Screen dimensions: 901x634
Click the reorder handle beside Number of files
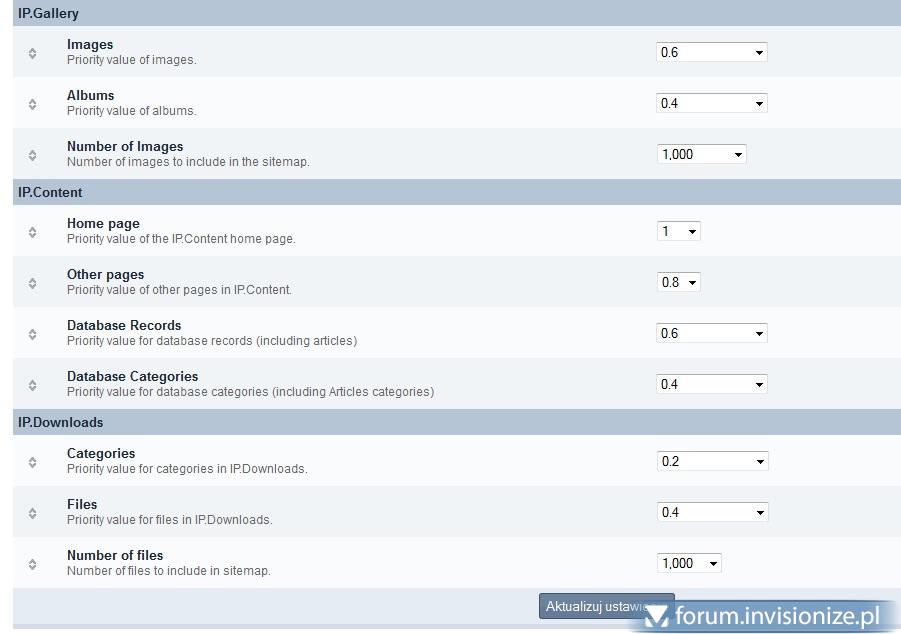[32, 564]
